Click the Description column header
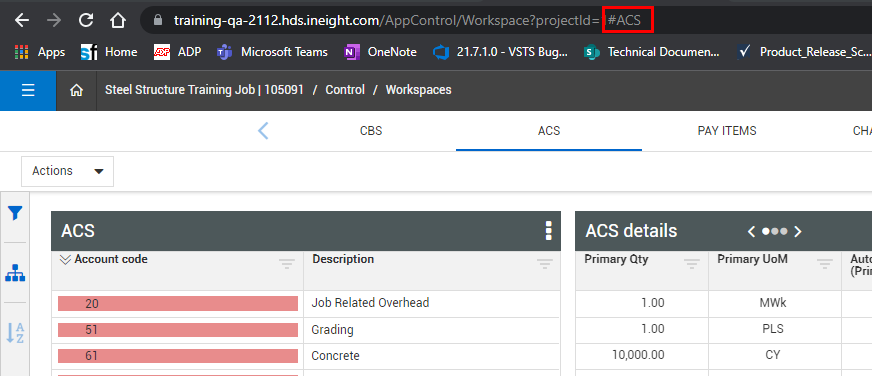 point(343,259)
